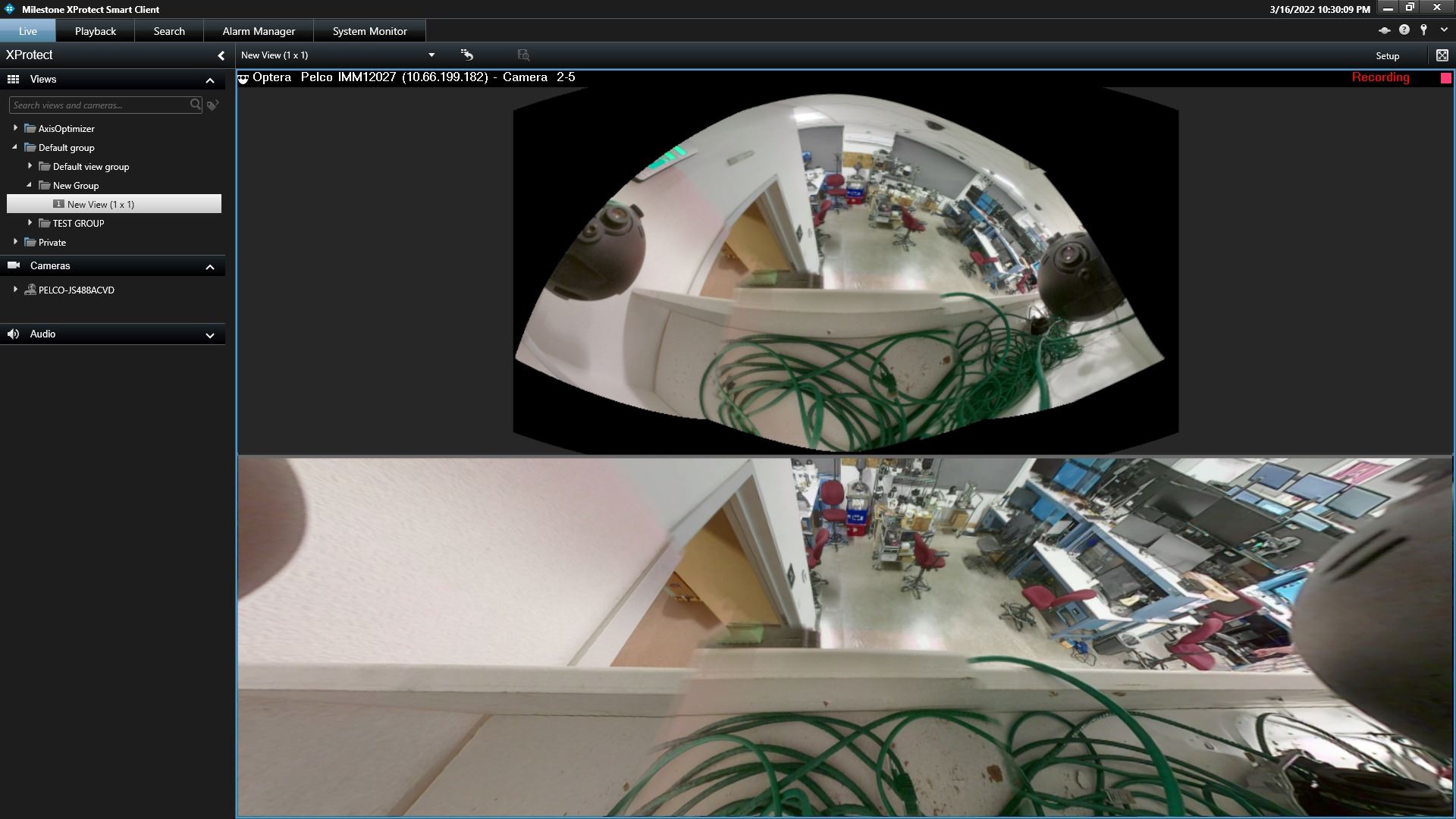Open the Search tab
Image resolution: width=1456 pixels, height=819 pixels.
pyautogui.click(x=169, y=31)
